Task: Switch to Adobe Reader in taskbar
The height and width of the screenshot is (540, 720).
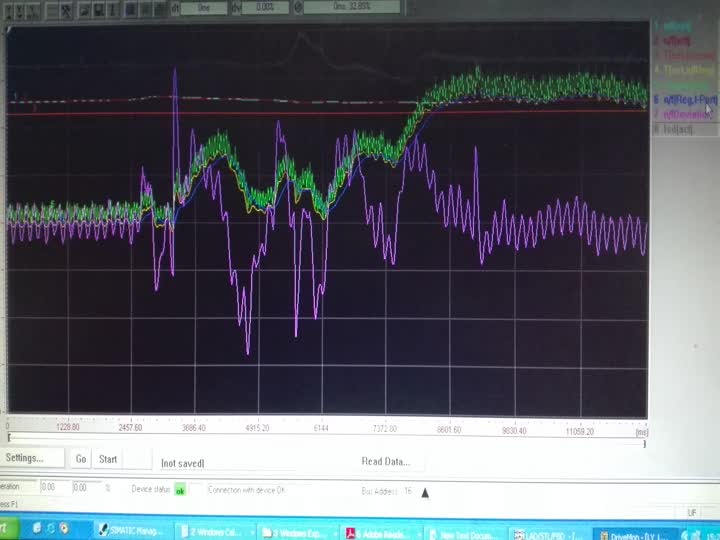Action: click(380, 534)
